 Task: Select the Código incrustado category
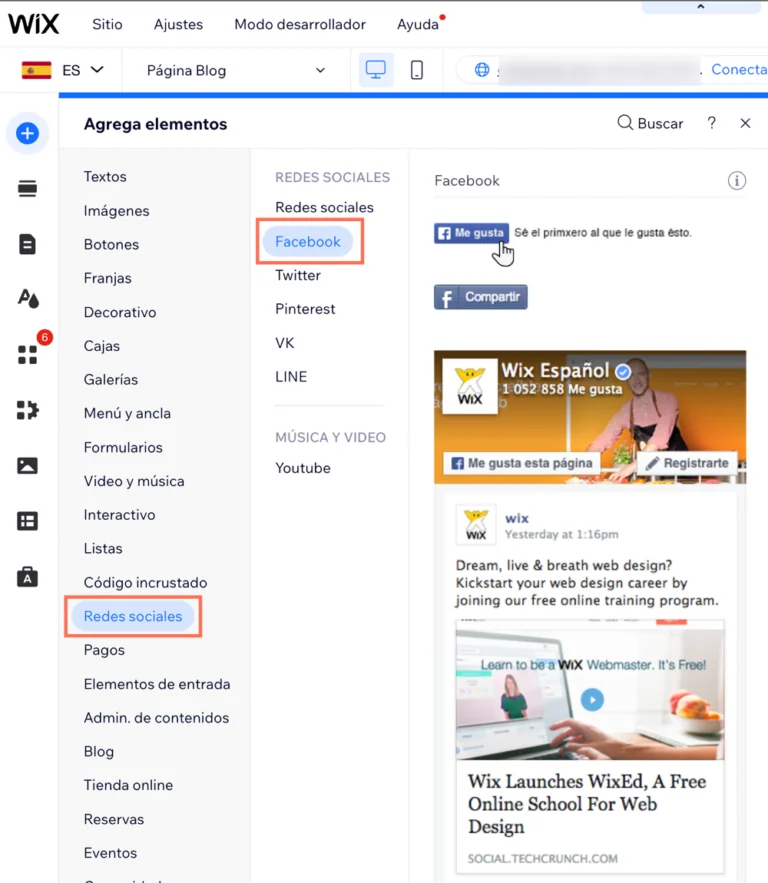(x=145, y=582)
